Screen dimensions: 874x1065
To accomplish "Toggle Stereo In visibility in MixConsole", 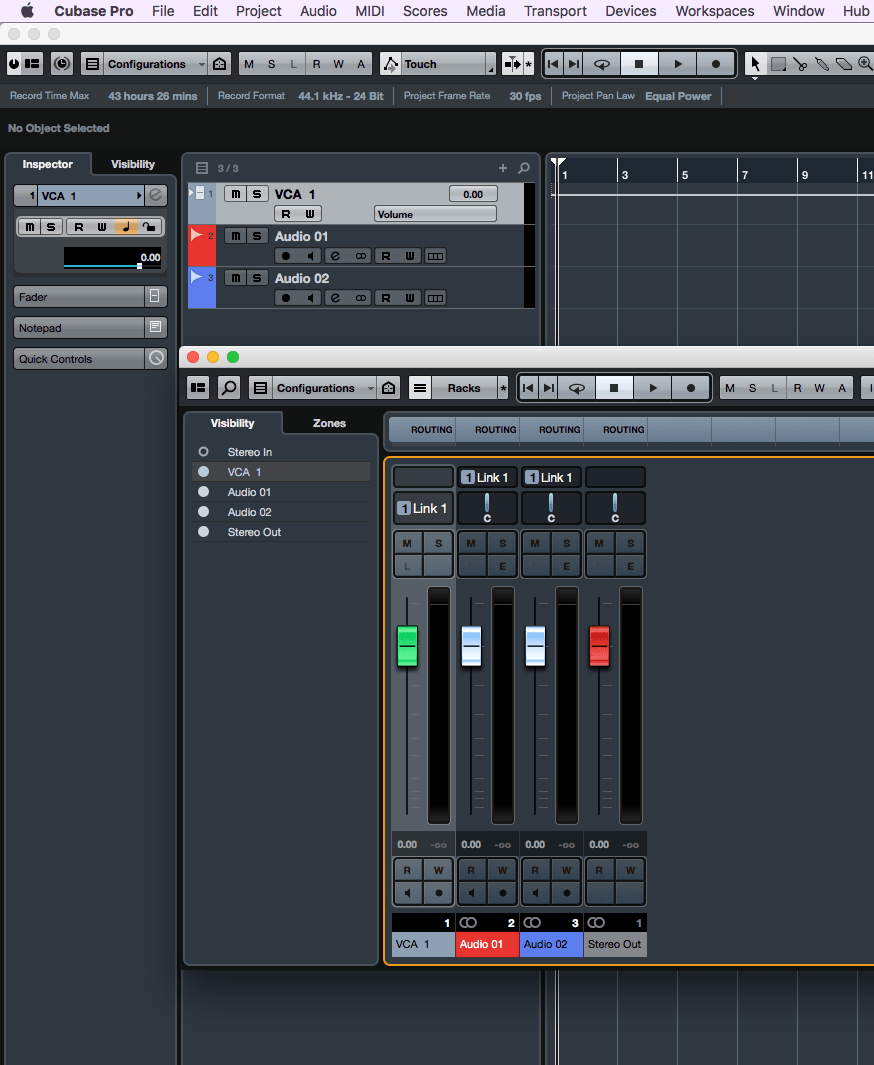I will pyautogui.click(x=203, y=452).
